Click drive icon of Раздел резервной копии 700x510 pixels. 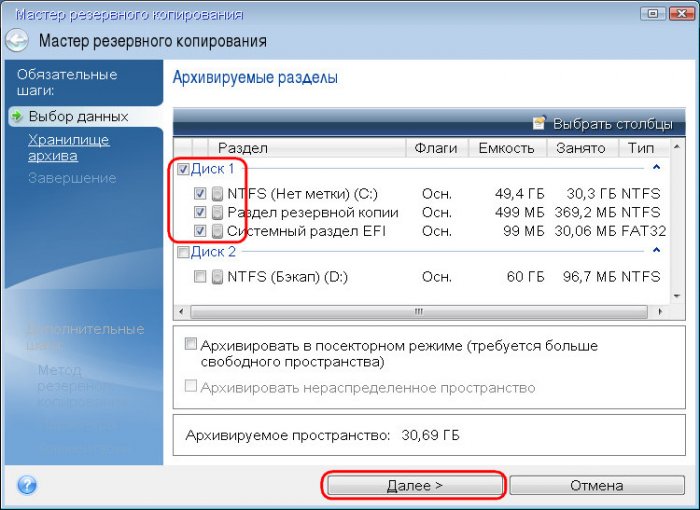[217, 213]
